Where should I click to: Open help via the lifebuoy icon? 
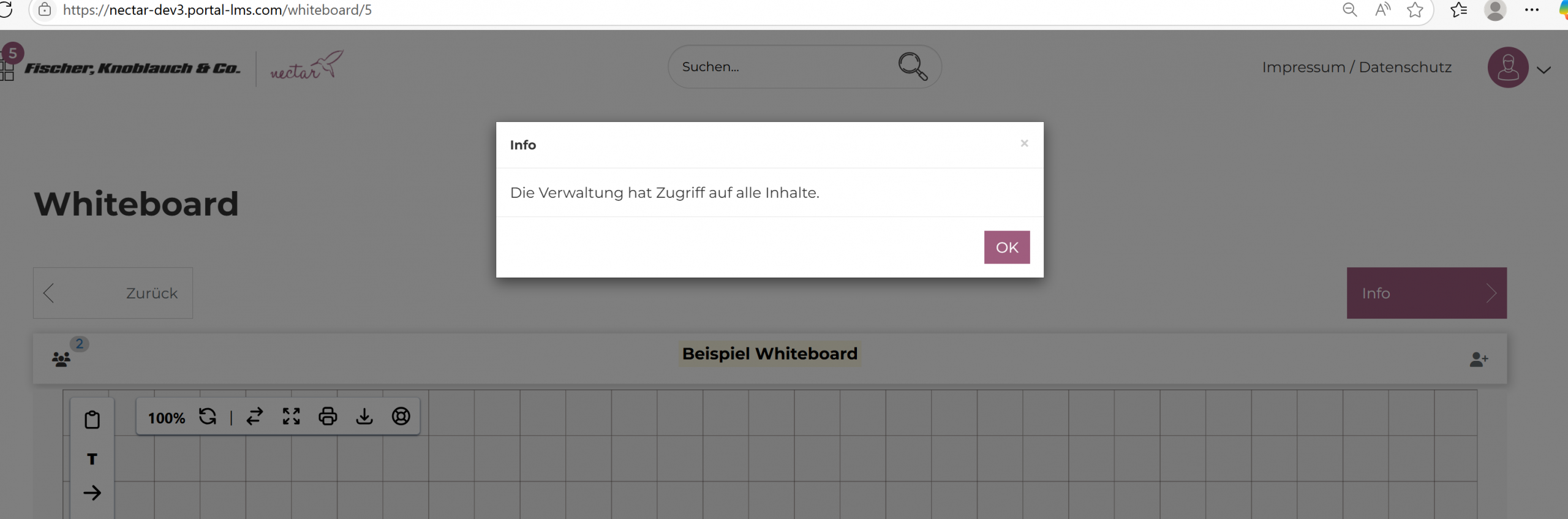401,417
